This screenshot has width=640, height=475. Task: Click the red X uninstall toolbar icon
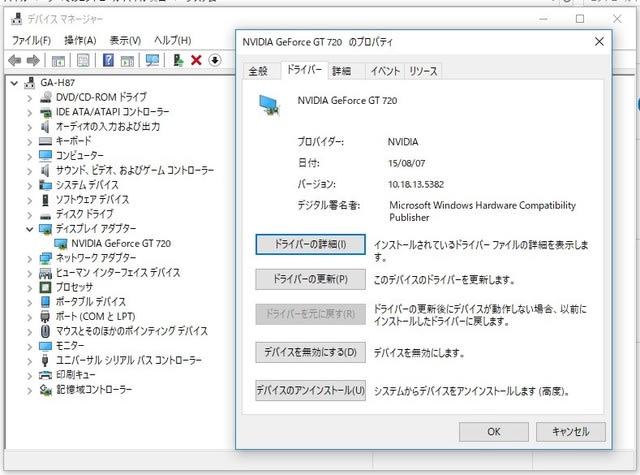pyautogui.click(x=196, y=60)
